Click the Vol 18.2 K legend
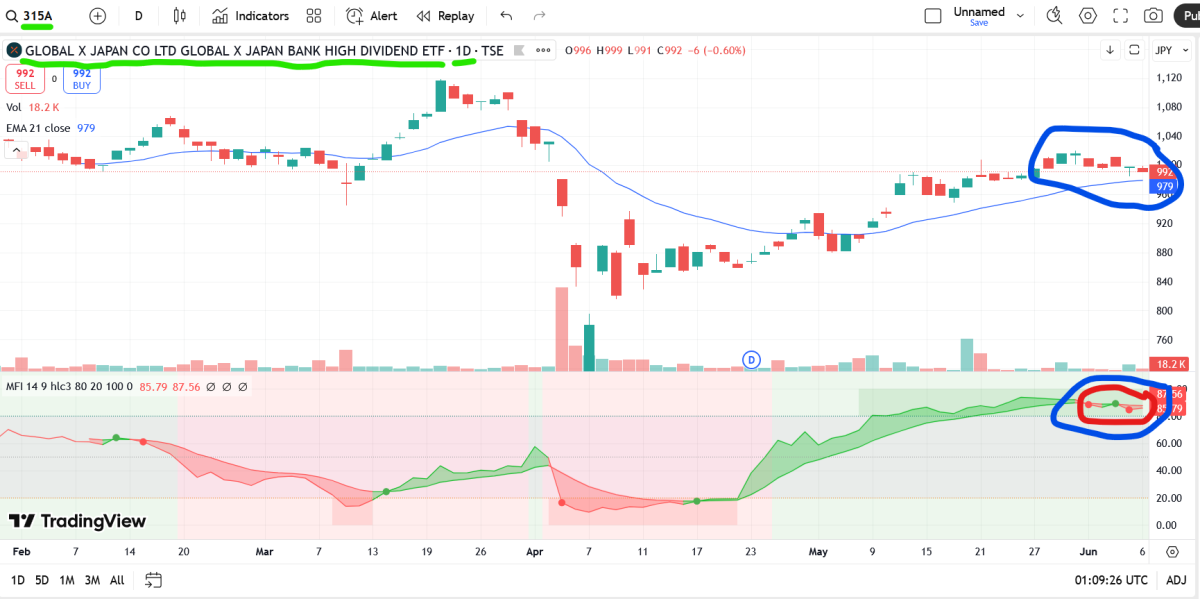 point(33,107)
